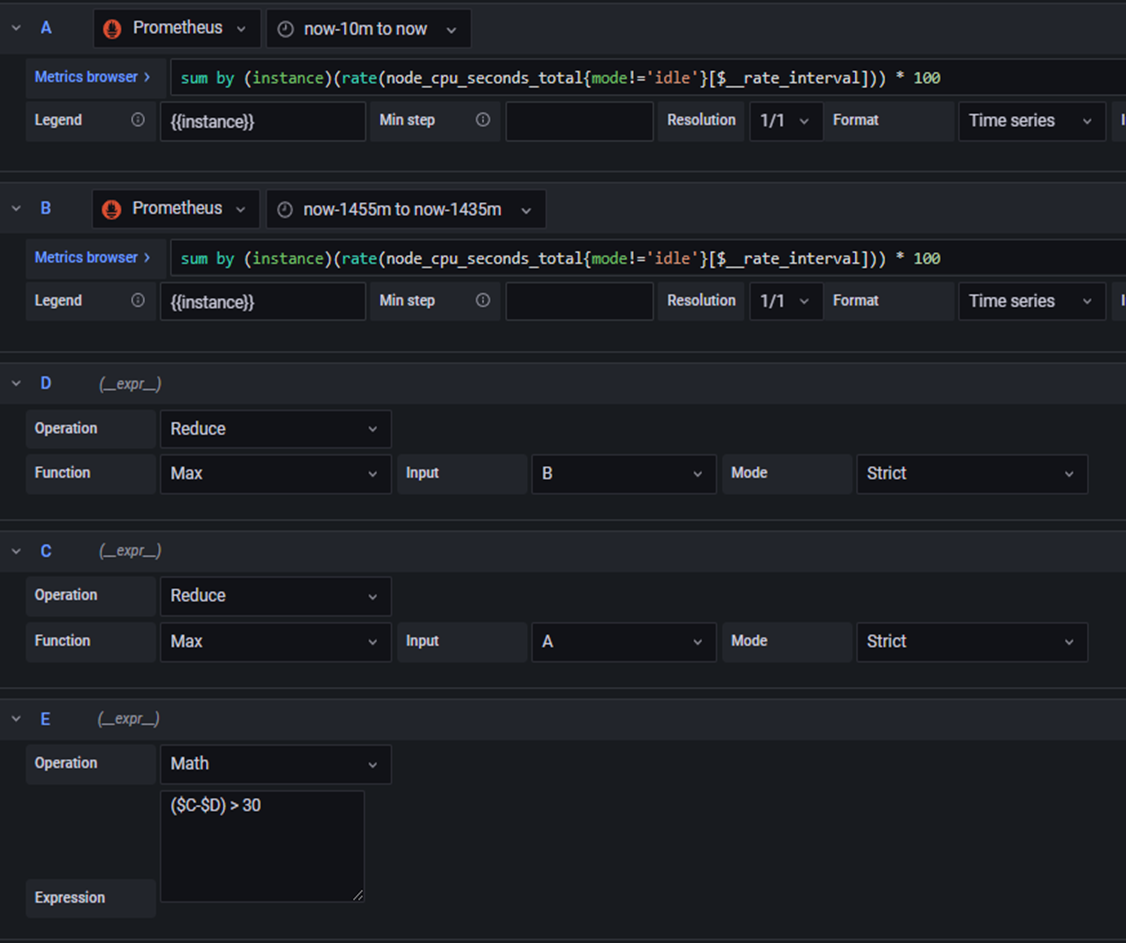Open Mode Strict dropdown in expression C
Viewport: 1126px width, 943px height.
(972, 641)
